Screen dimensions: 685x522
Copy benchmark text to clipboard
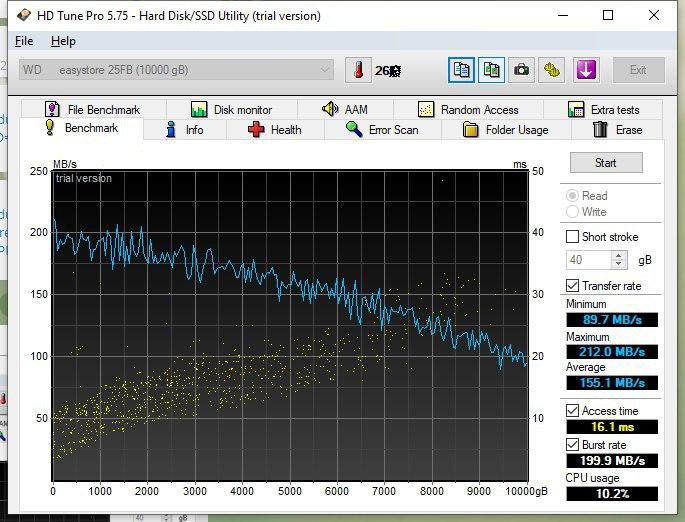pos(461,70)
